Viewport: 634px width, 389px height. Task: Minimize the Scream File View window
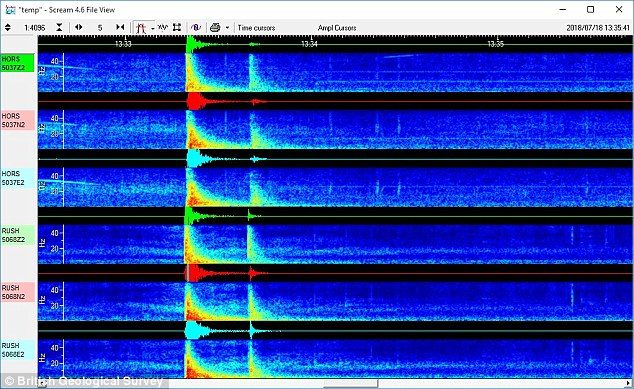pos(562,9)
